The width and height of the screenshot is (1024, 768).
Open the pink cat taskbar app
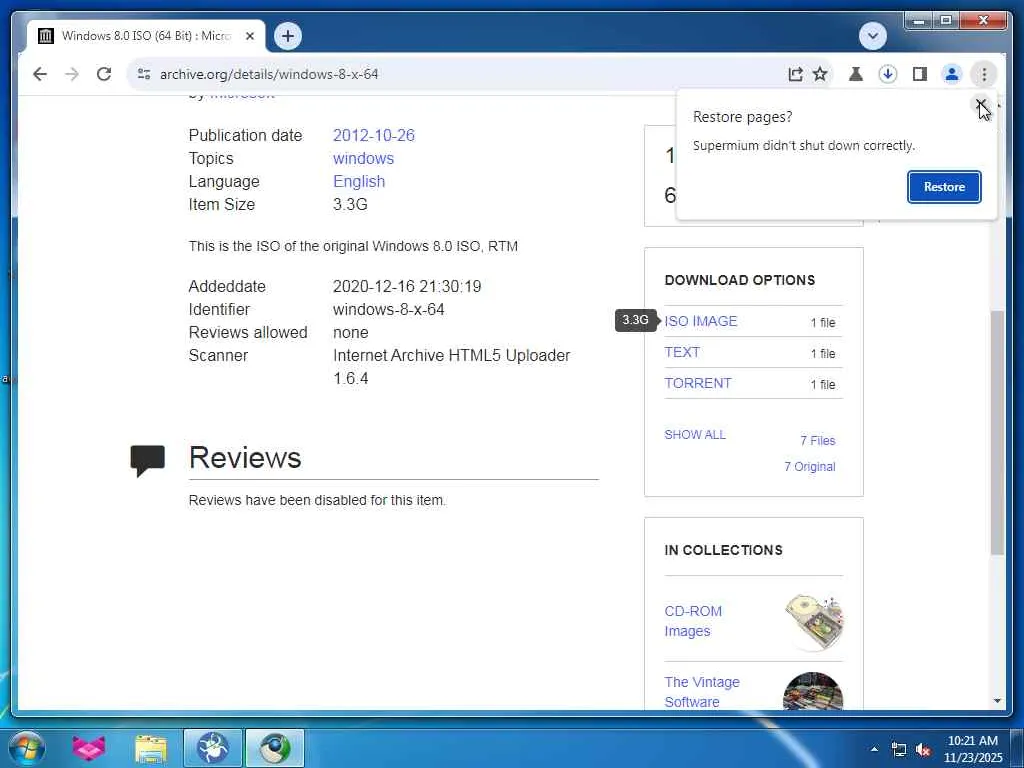pyautogui.click(x=89, y=748)
